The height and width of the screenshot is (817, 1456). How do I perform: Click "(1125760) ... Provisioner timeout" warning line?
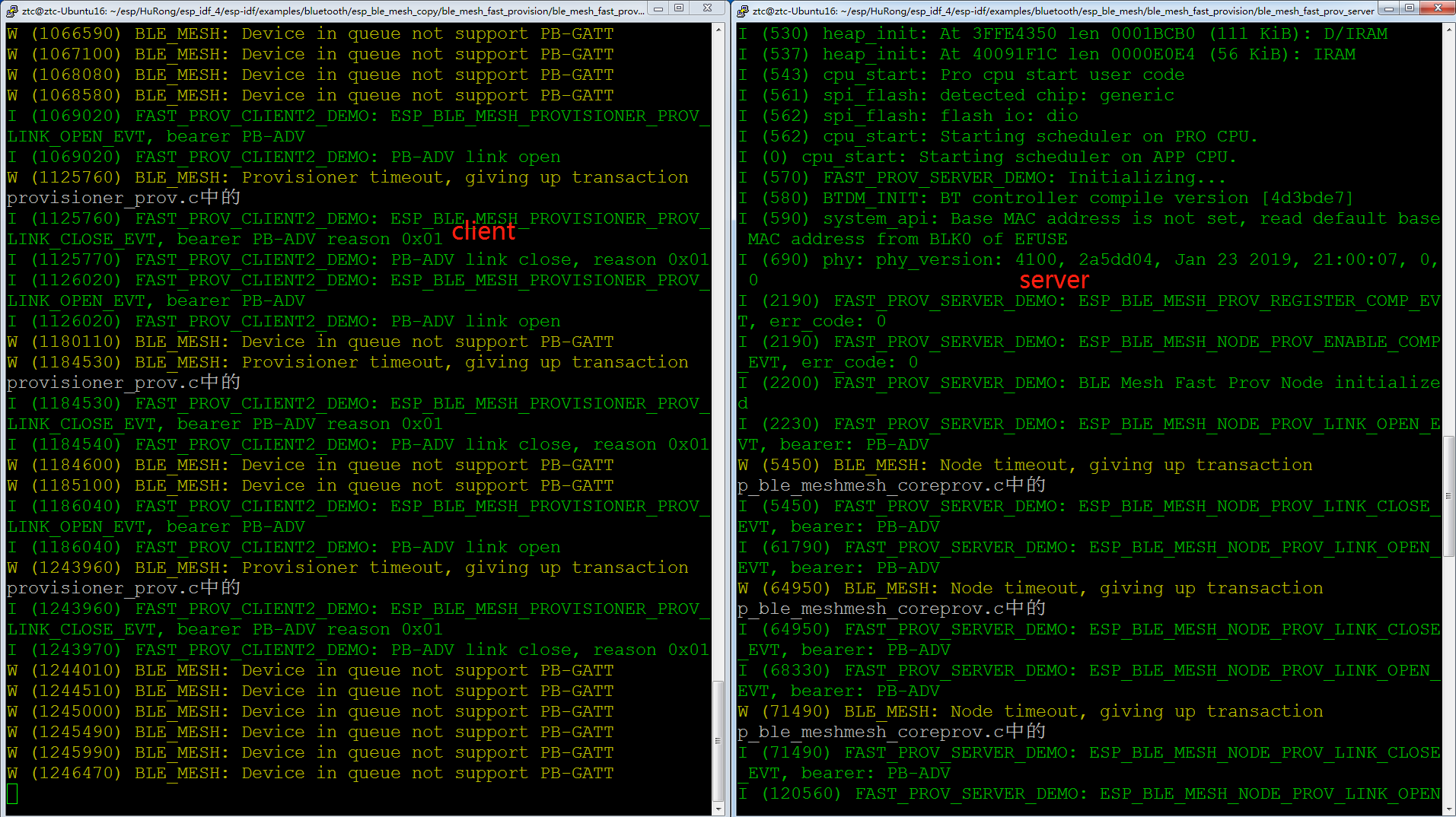348,178
